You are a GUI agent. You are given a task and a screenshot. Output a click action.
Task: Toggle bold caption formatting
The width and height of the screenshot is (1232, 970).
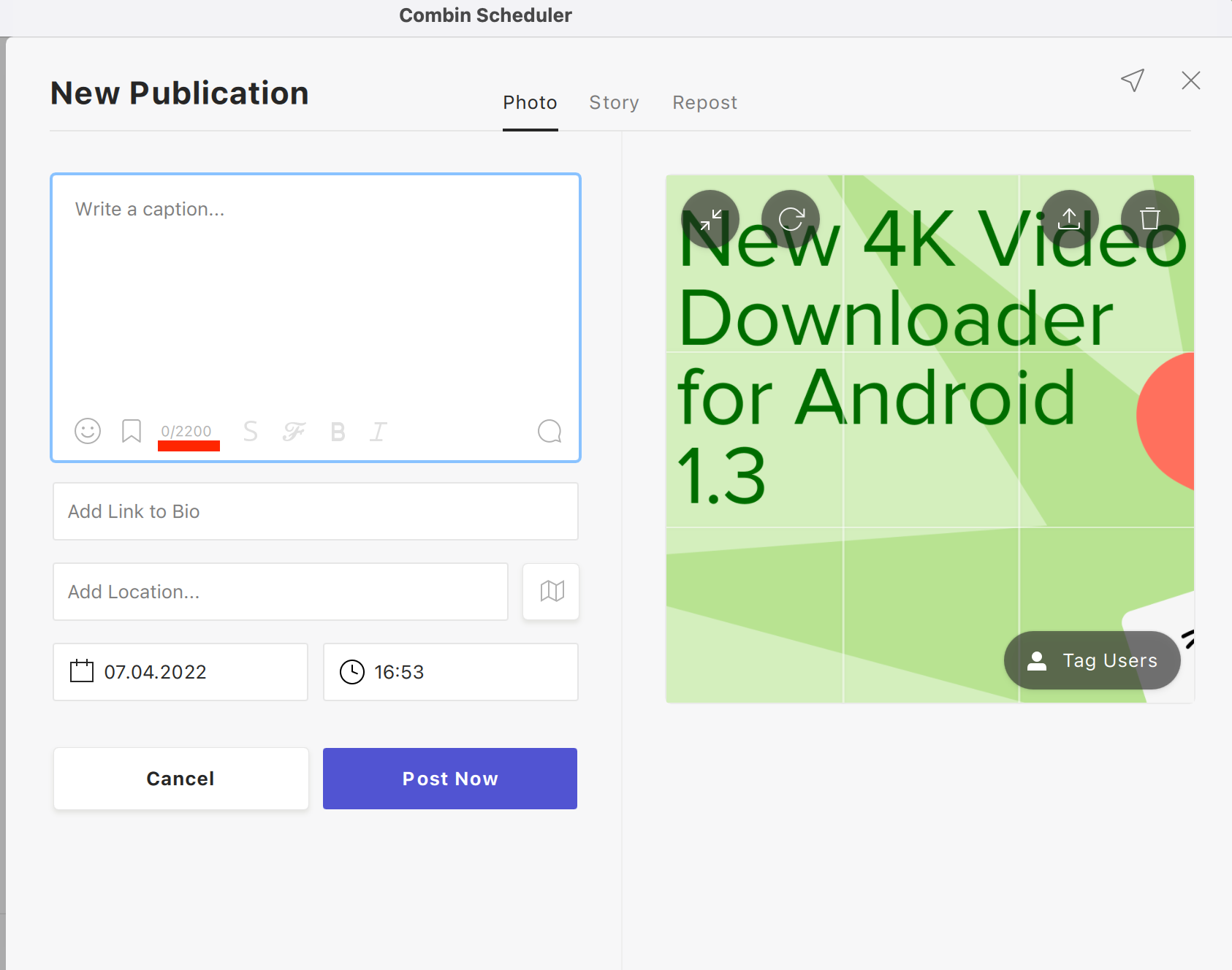pyautogui.click(x=338, y=432)
